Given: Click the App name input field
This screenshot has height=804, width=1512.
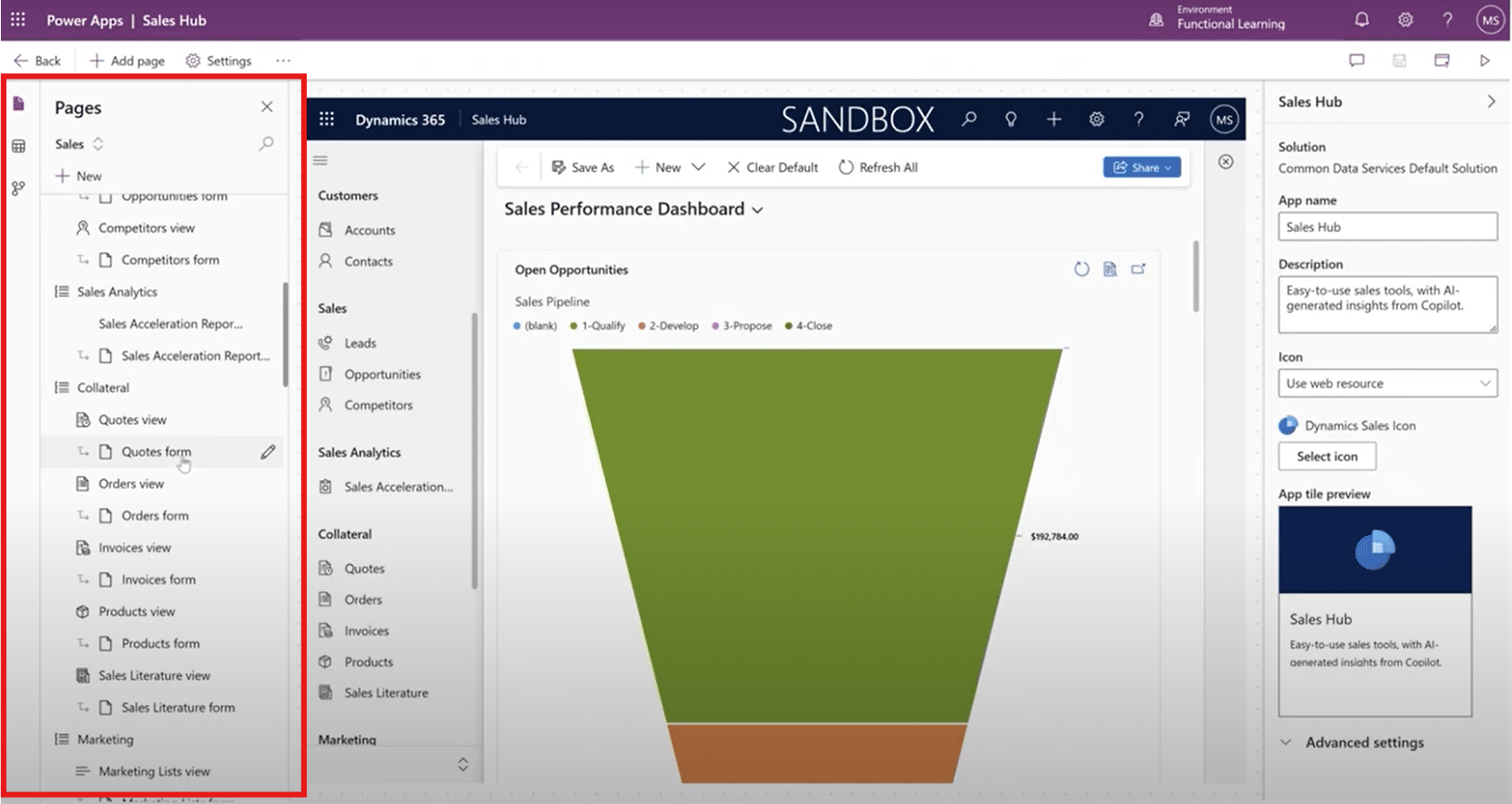Looking at the screenshot, I should pyautogui.click(x=1387, y=227).
